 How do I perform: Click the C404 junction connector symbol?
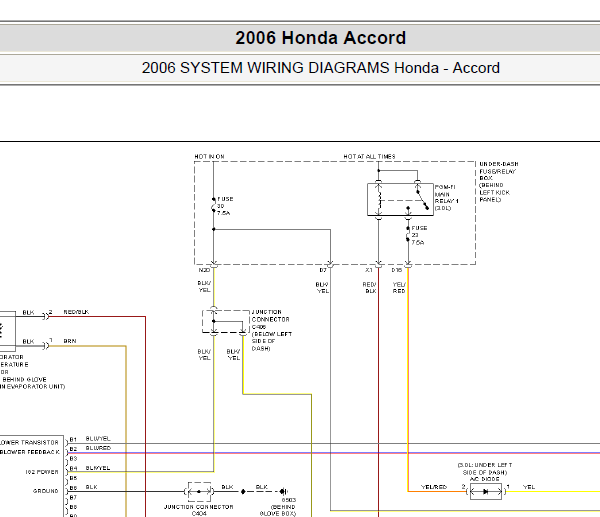tap(199, 492)
